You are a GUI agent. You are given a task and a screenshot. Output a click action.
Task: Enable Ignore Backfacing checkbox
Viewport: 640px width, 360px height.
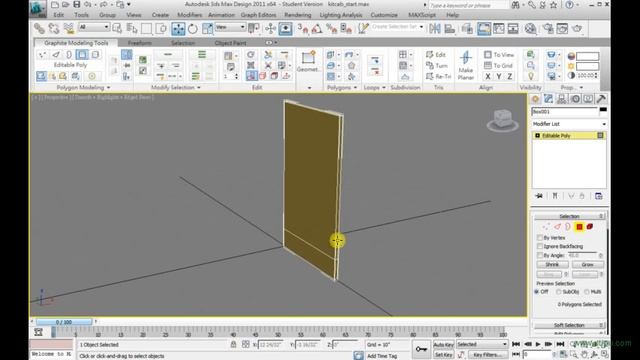(x=540, y=247)
